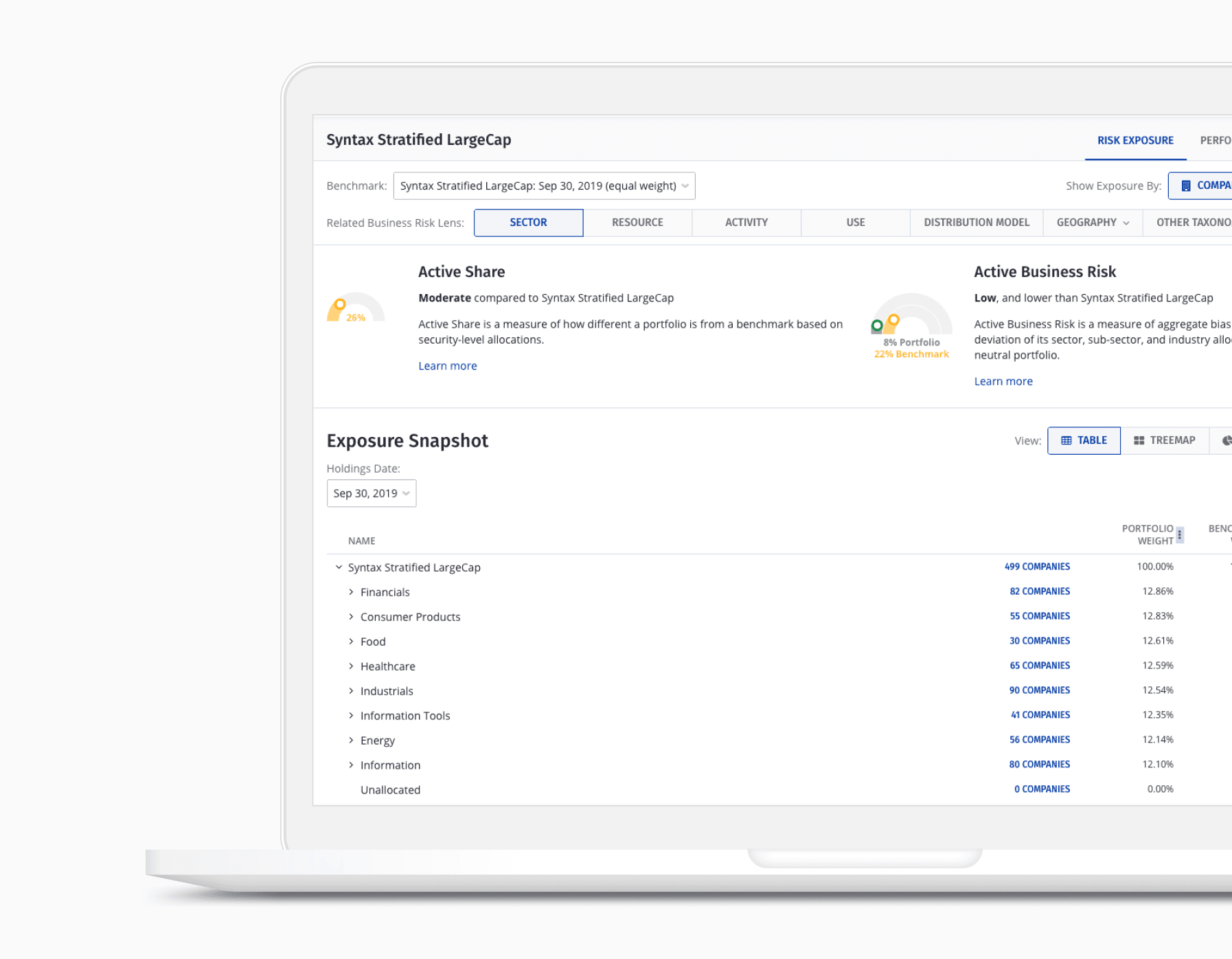Click the Portfolio Weight column header

click(1148, 534)
